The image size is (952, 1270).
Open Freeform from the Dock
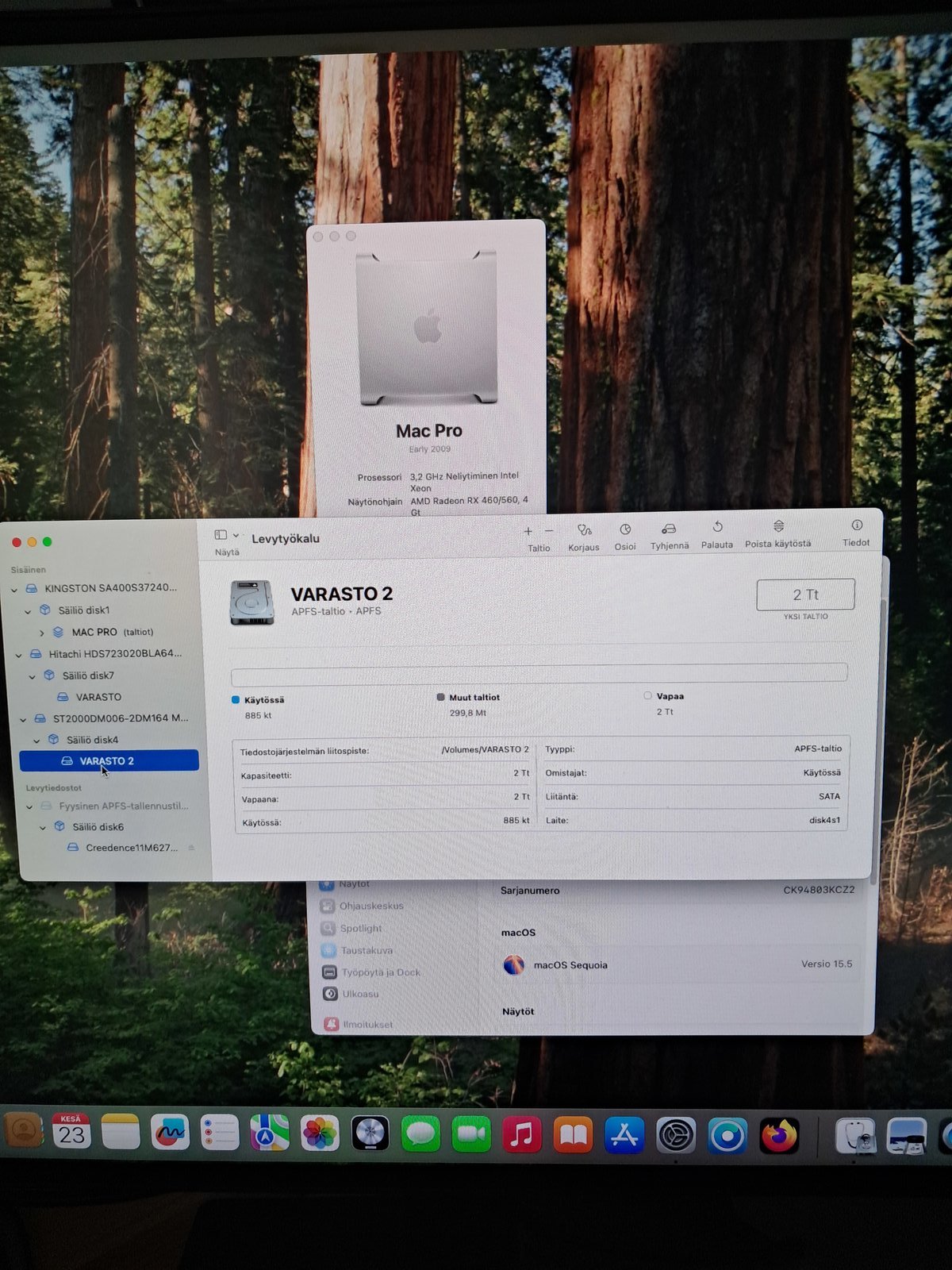pyautogui.click(x=170, y=1133)
